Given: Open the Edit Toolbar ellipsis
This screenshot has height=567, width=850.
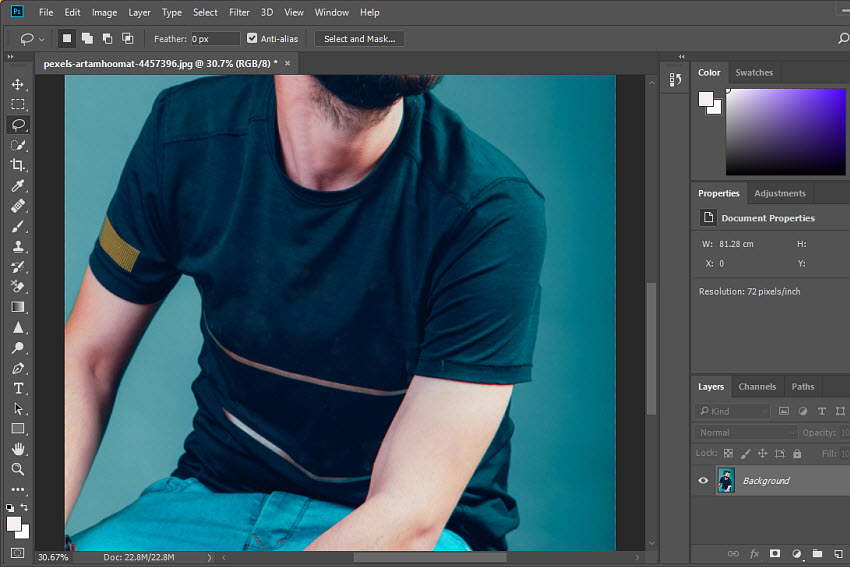Looking at the screenshot, I should (18, 489).
